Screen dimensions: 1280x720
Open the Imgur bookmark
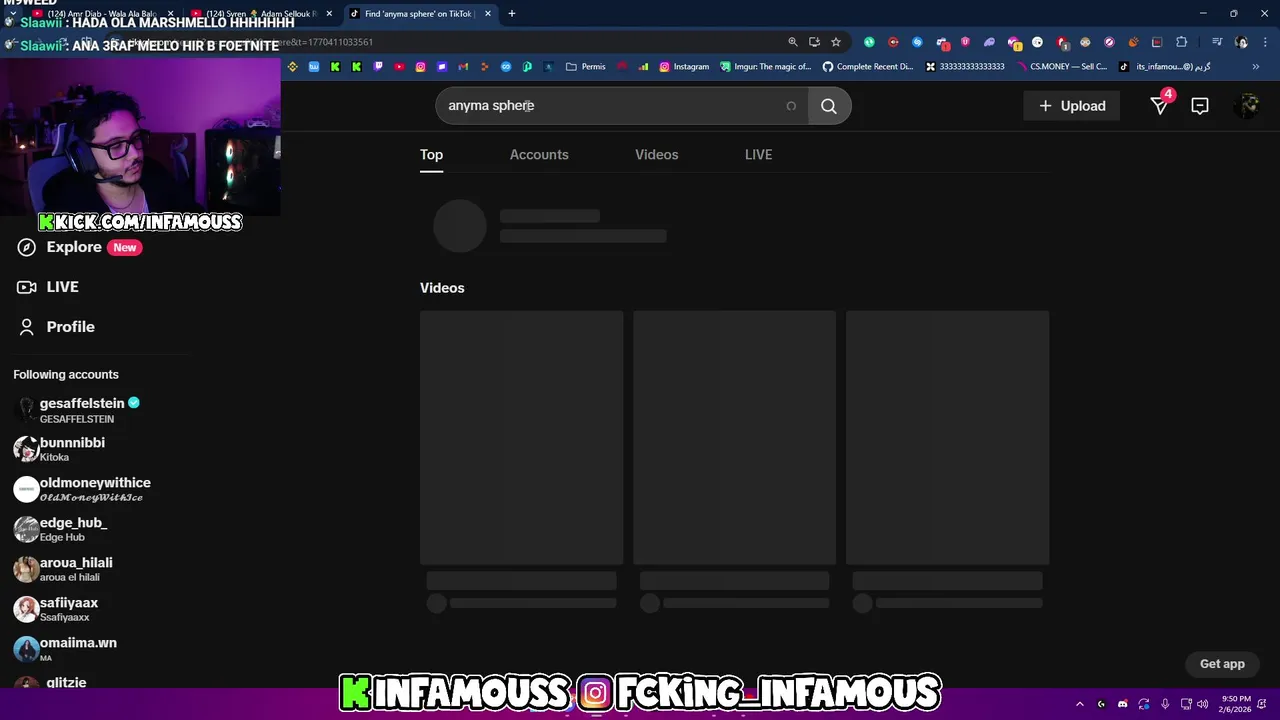click(x=766, y=67)
